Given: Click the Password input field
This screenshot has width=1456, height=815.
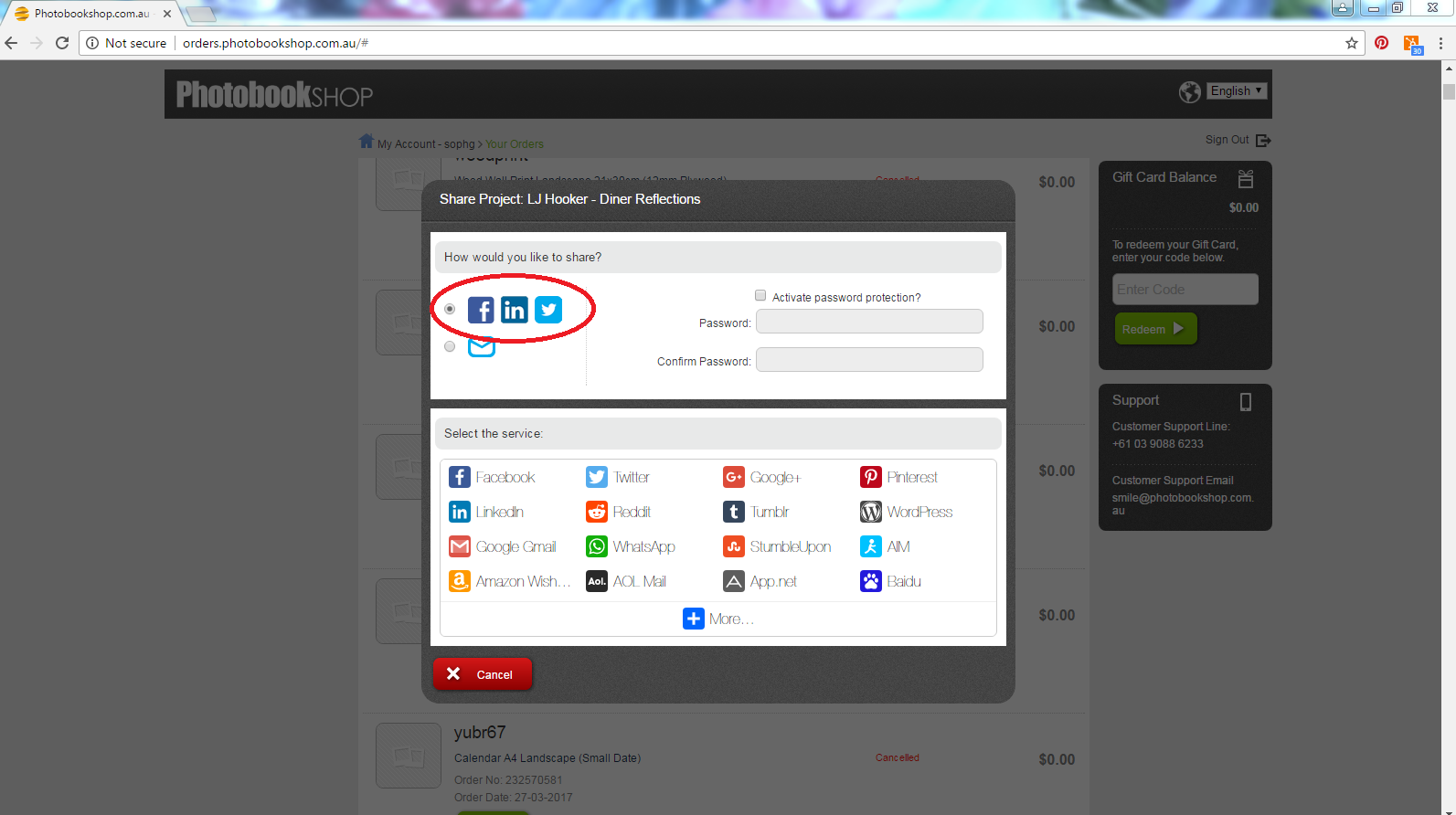Looking at the screenshot, I should click(x=869, y=322).
